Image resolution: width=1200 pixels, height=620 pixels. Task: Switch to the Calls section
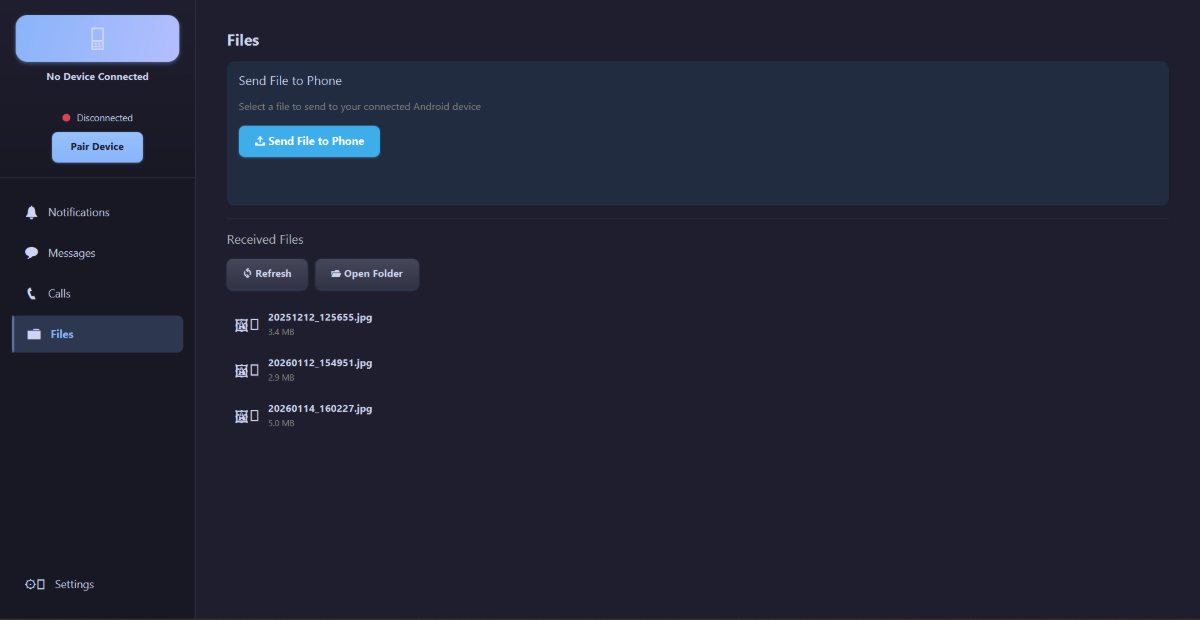(x=59, y=293)
